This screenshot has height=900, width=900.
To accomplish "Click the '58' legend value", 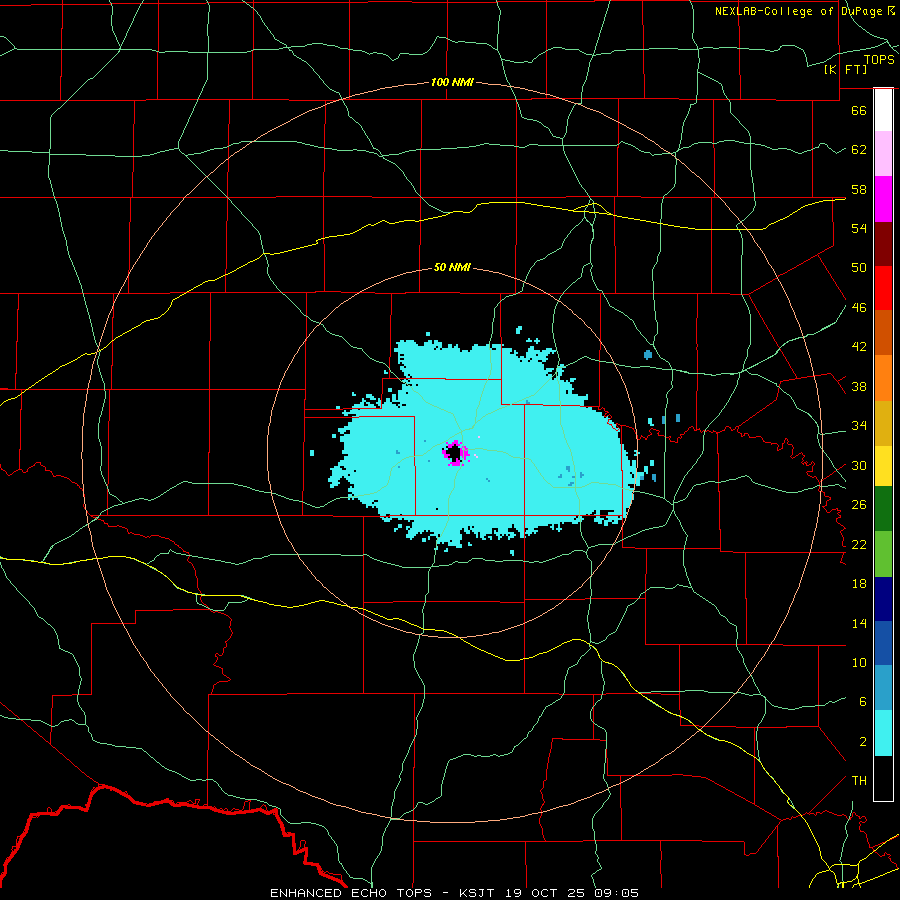I will pos(859,189).
